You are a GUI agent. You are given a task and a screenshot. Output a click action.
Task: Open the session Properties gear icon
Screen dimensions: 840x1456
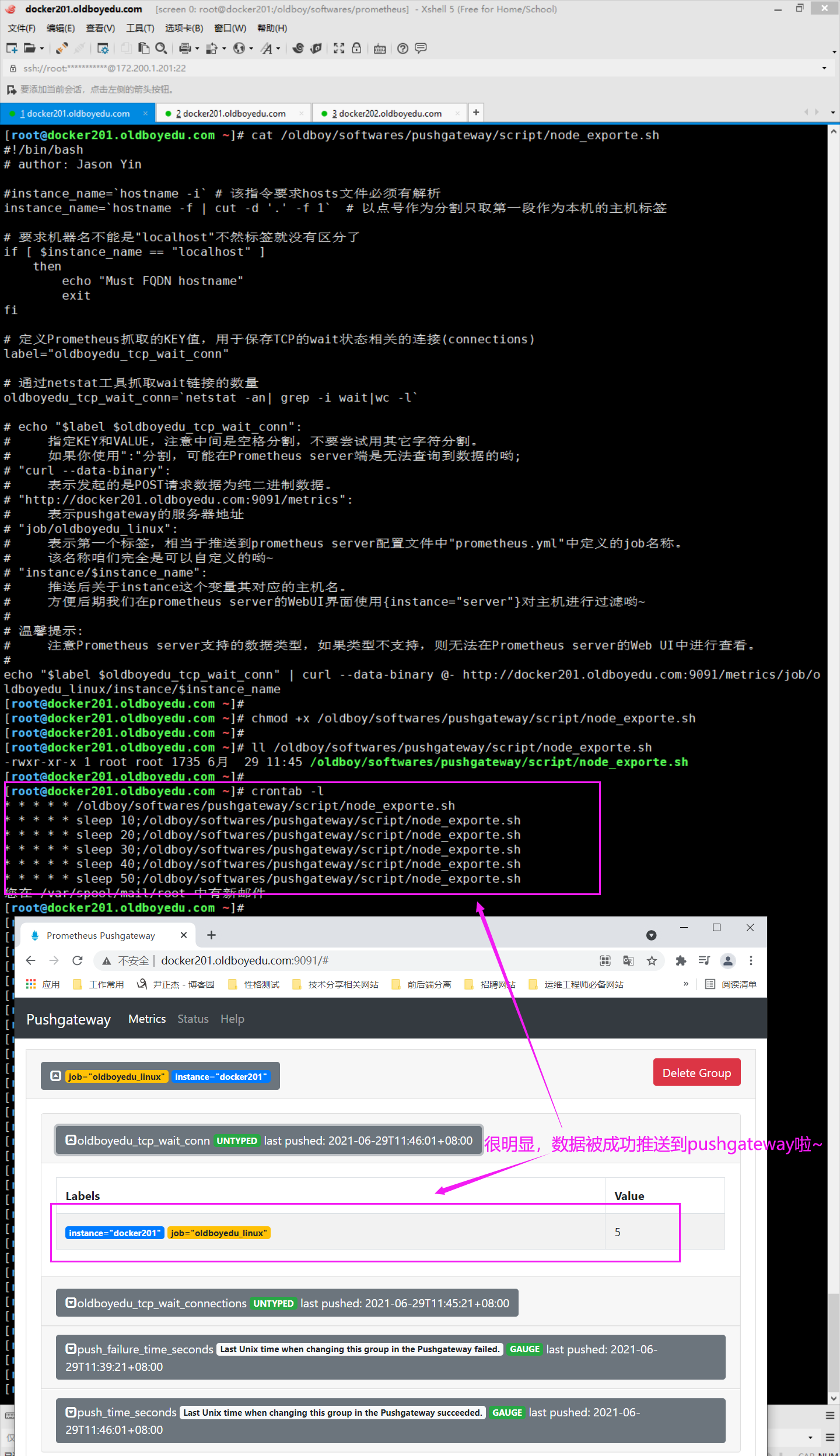pos(103,48)
